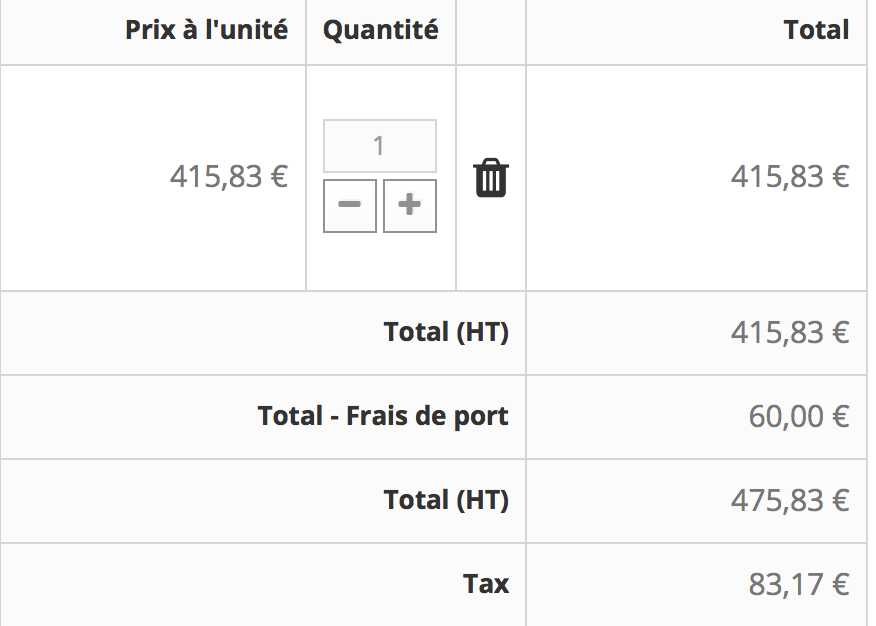Click empty area below quantity stepper buttons
876x626 pixels.
pos(380,261)
